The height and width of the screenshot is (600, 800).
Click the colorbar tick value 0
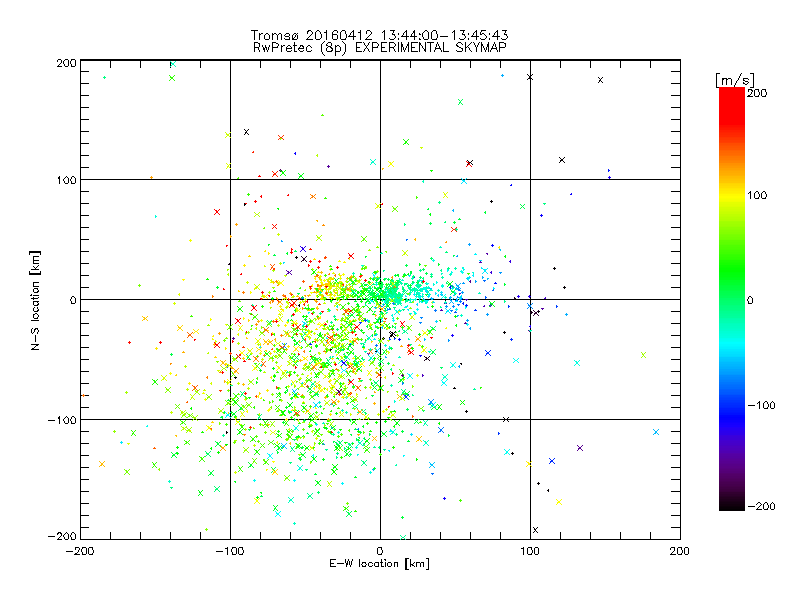click(x=750, y=300)
